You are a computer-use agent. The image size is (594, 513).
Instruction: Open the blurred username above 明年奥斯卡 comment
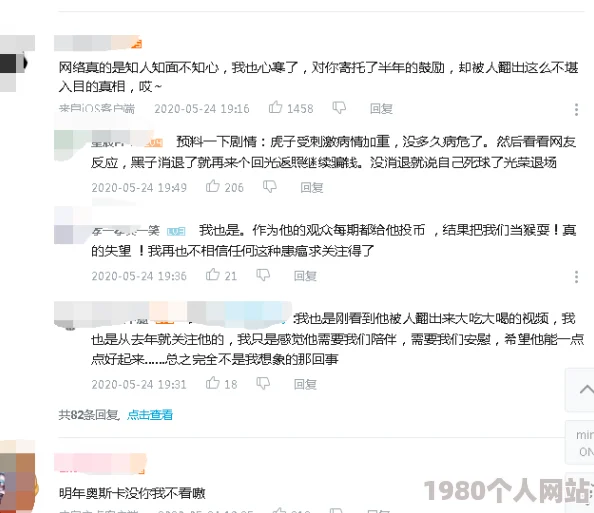(x=100, y=463)
